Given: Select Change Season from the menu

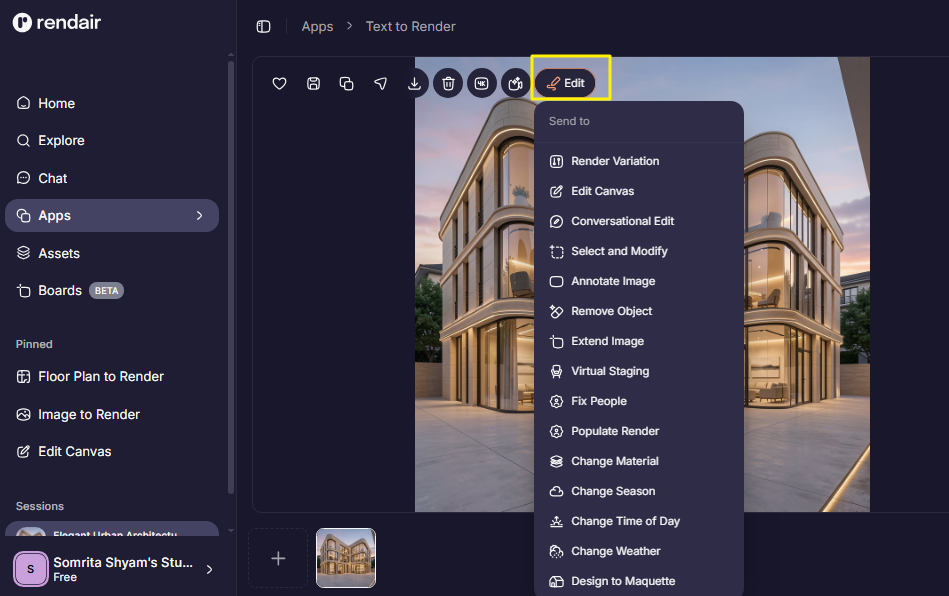Looking at the screenshot, I should click(x=639, y=491).
